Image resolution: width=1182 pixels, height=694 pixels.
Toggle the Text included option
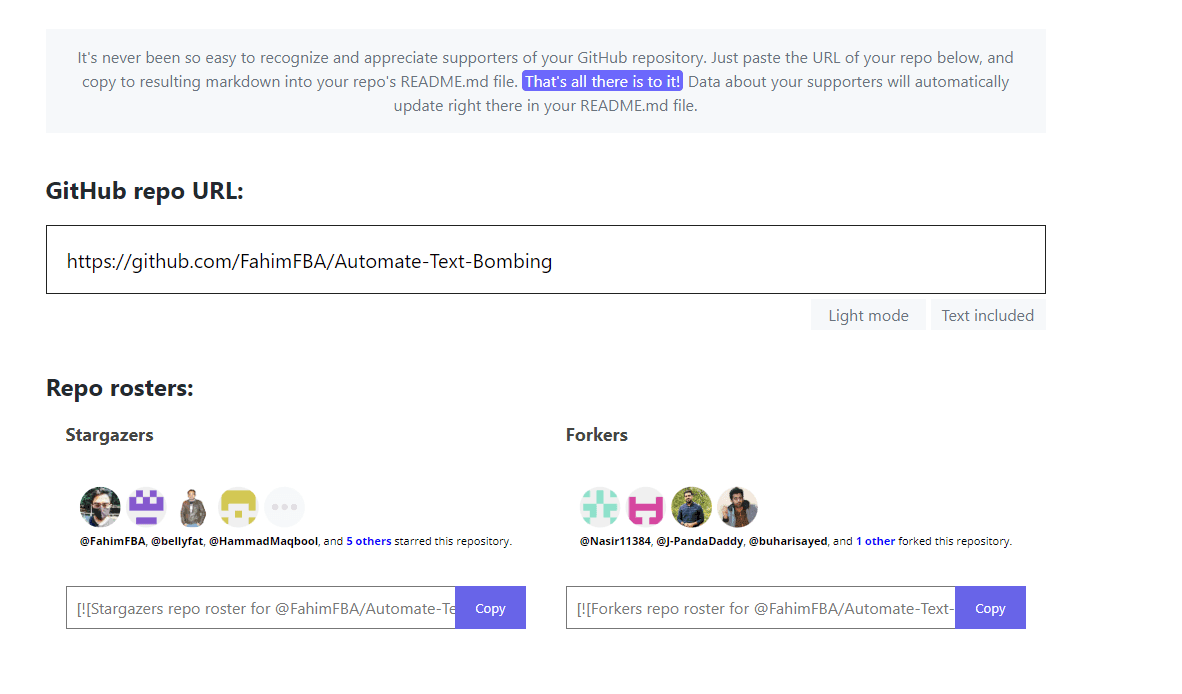[x=988, y=316]
